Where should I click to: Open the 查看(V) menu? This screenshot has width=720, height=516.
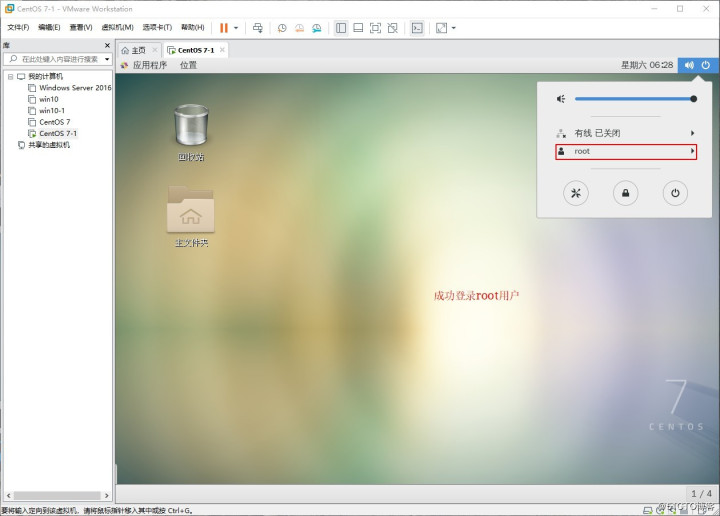pyautogui.click(x=81, y=28)
